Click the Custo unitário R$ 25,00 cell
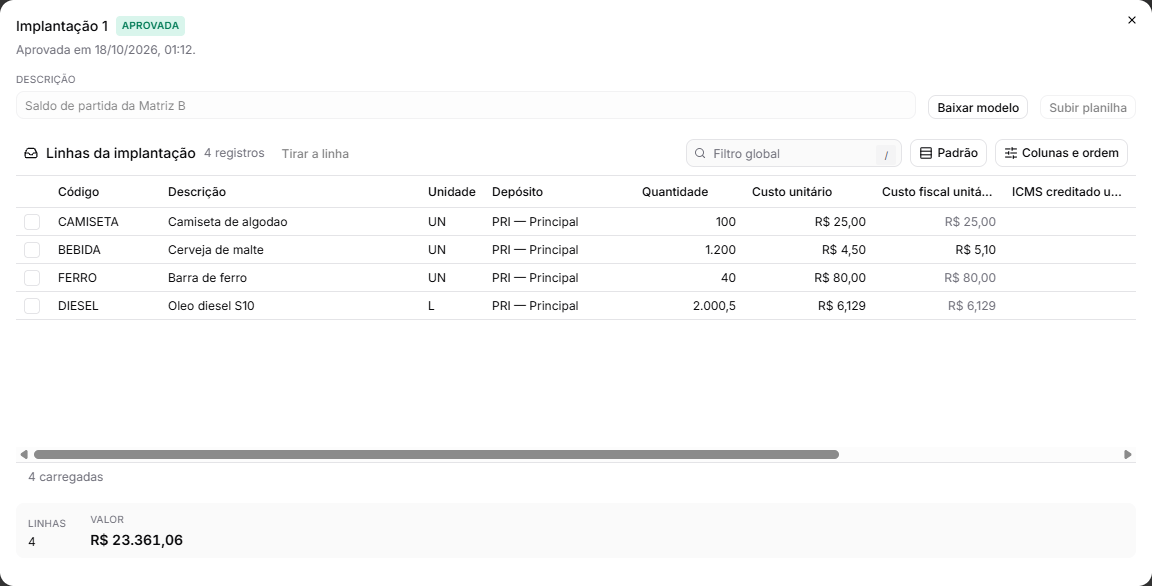This screenshot has height=586, width=1152. (840, 222)
